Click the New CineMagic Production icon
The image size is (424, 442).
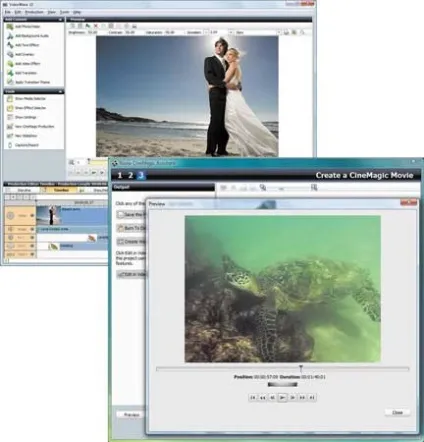click(x=10, y=127)
